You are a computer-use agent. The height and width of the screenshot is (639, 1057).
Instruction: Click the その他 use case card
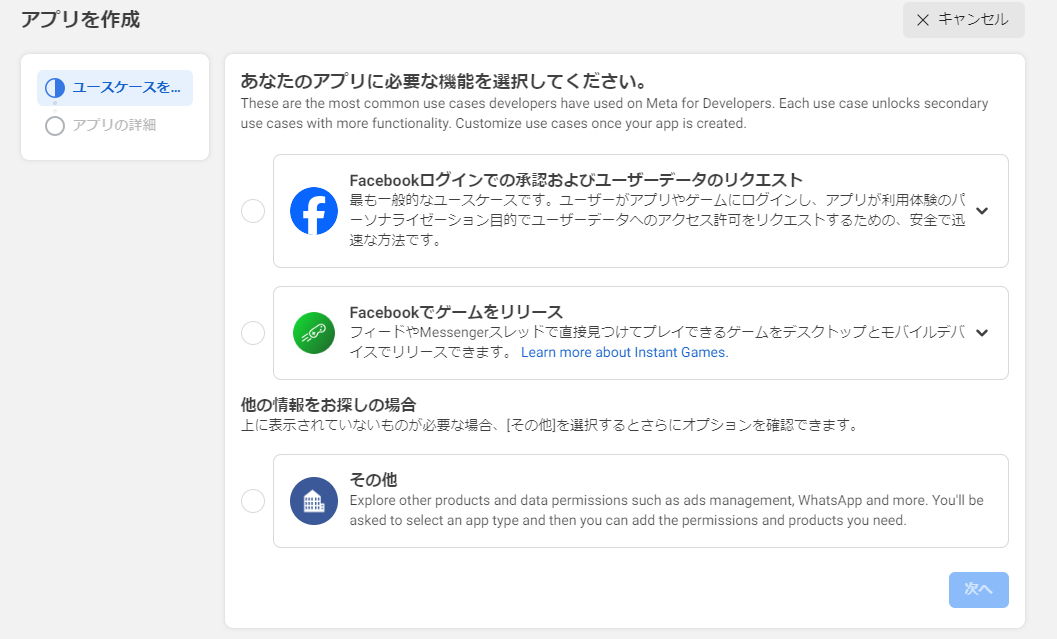click(x=640, y=500)
